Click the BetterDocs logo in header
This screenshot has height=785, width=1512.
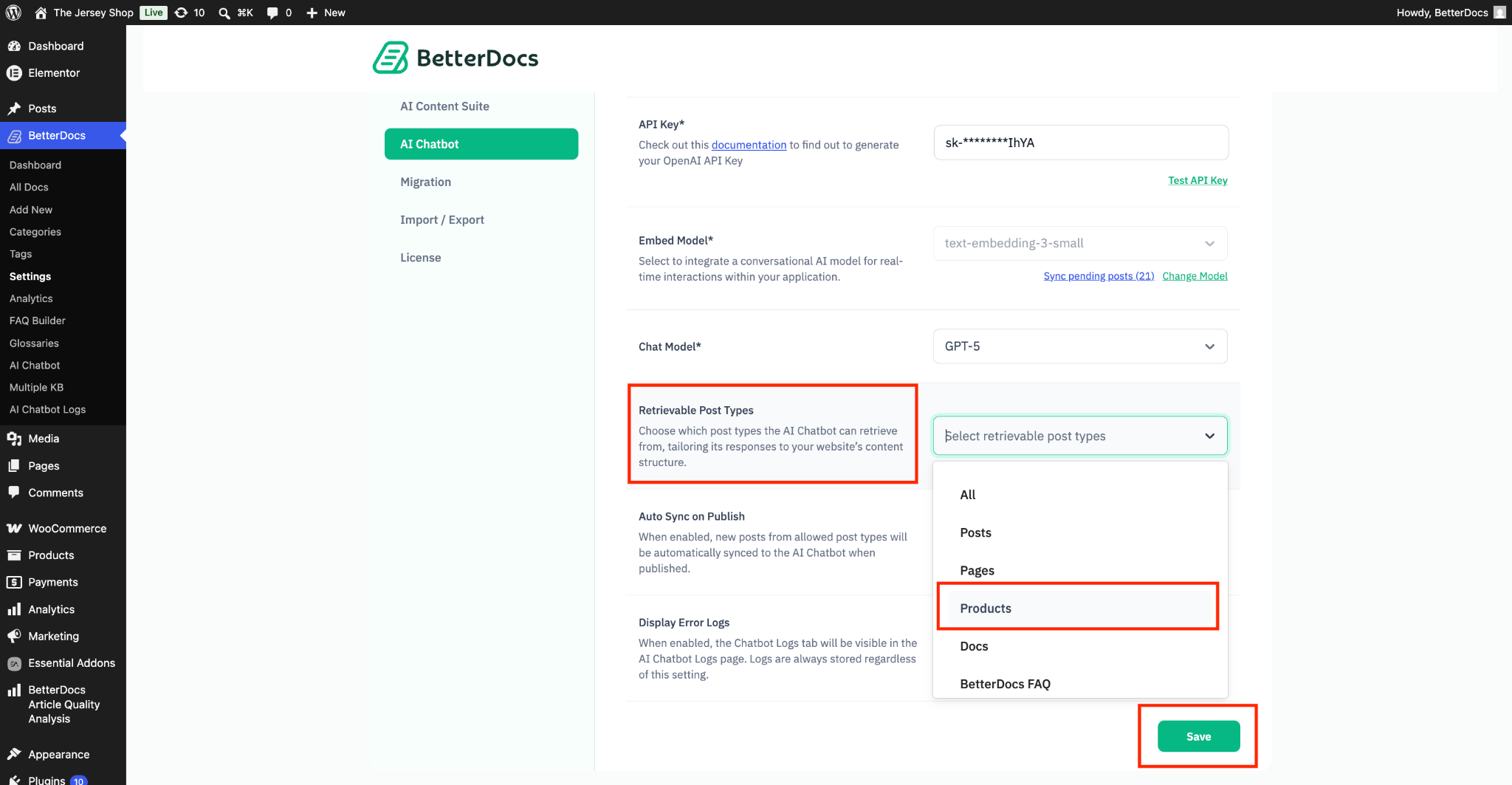(x=456, y=58)
